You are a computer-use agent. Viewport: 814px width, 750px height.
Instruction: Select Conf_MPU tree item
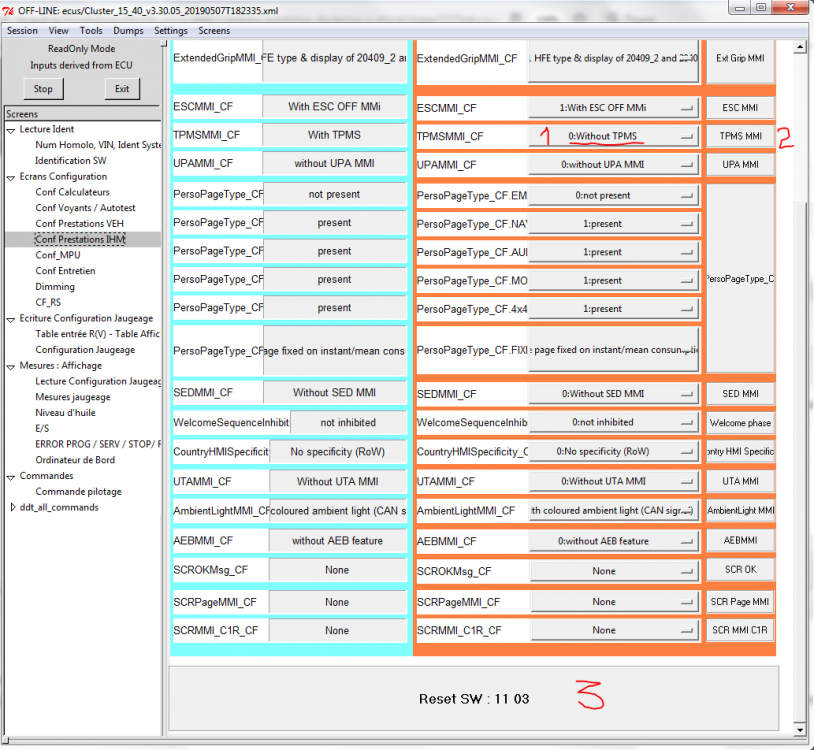coord(58,255)
